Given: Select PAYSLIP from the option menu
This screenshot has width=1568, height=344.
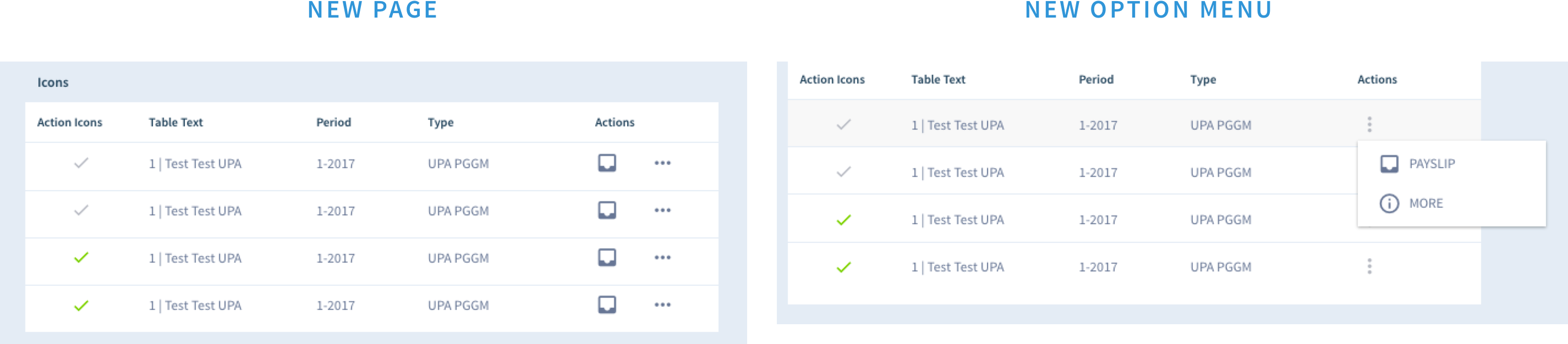Looking at the screenshot, I should (1432, 164).
